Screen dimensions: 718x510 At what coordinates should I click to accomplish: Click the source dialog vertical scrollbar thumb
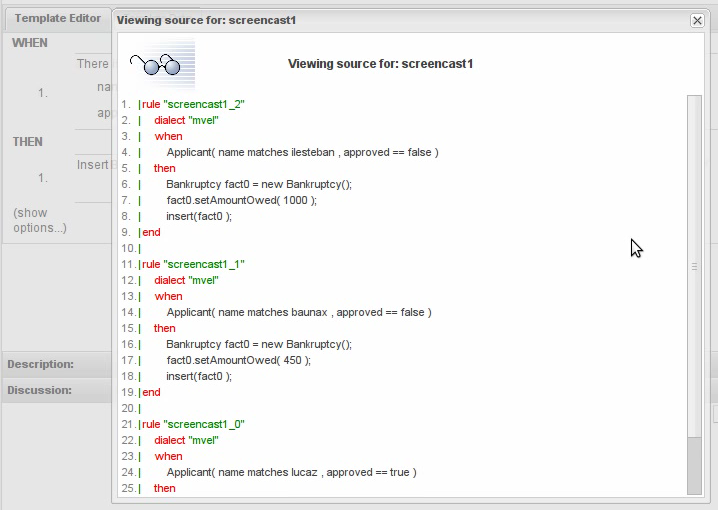click(694, 267)
